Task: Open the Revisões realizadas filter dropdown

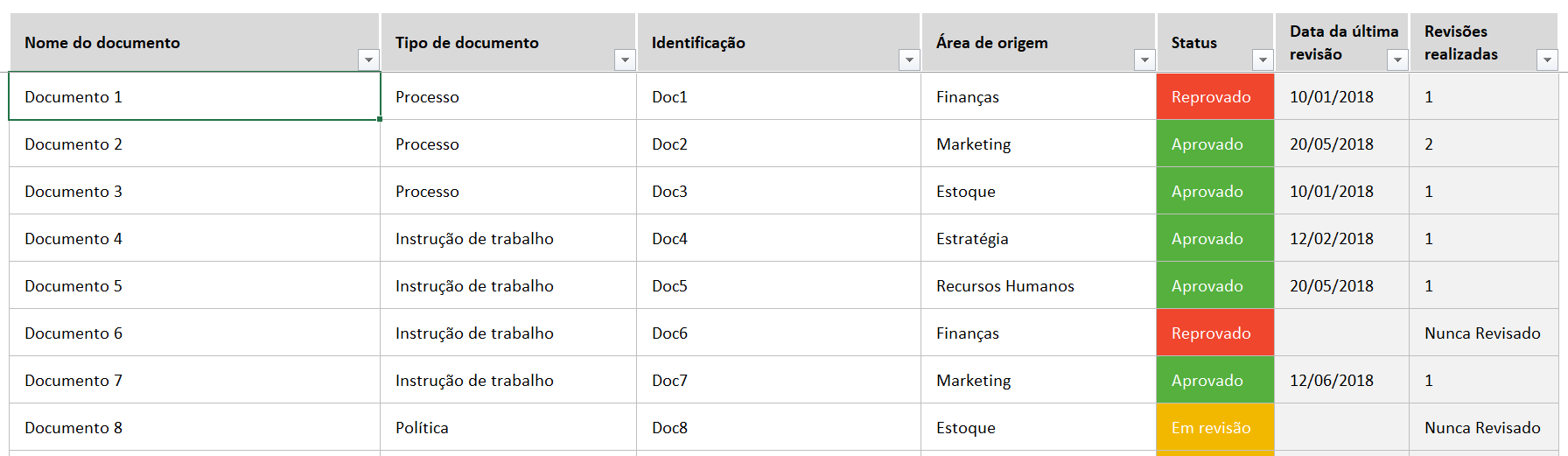Action: [1547, 60]
